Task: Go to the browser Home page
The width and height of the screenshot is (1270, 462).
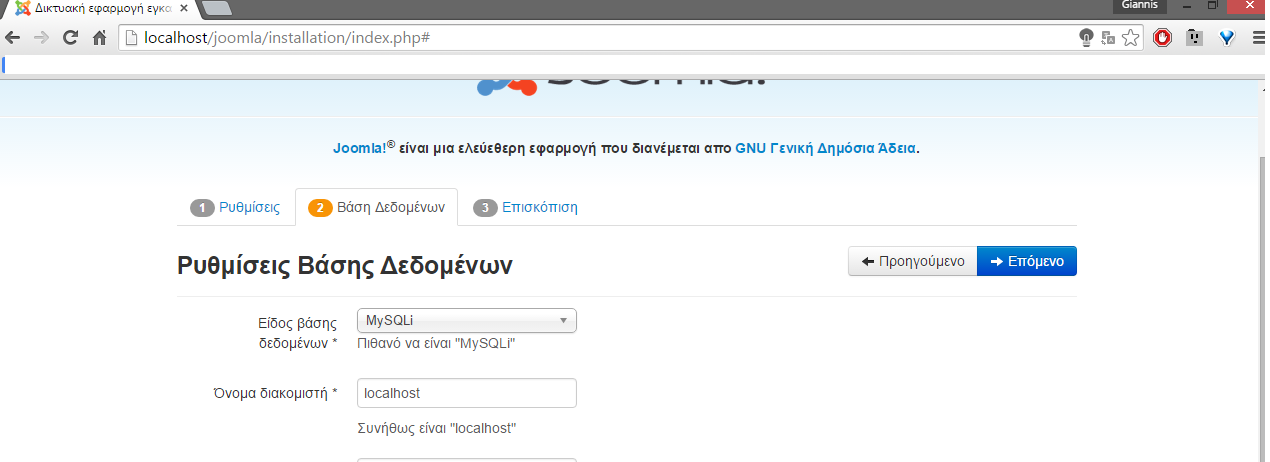Action: [x=99, y=38]
